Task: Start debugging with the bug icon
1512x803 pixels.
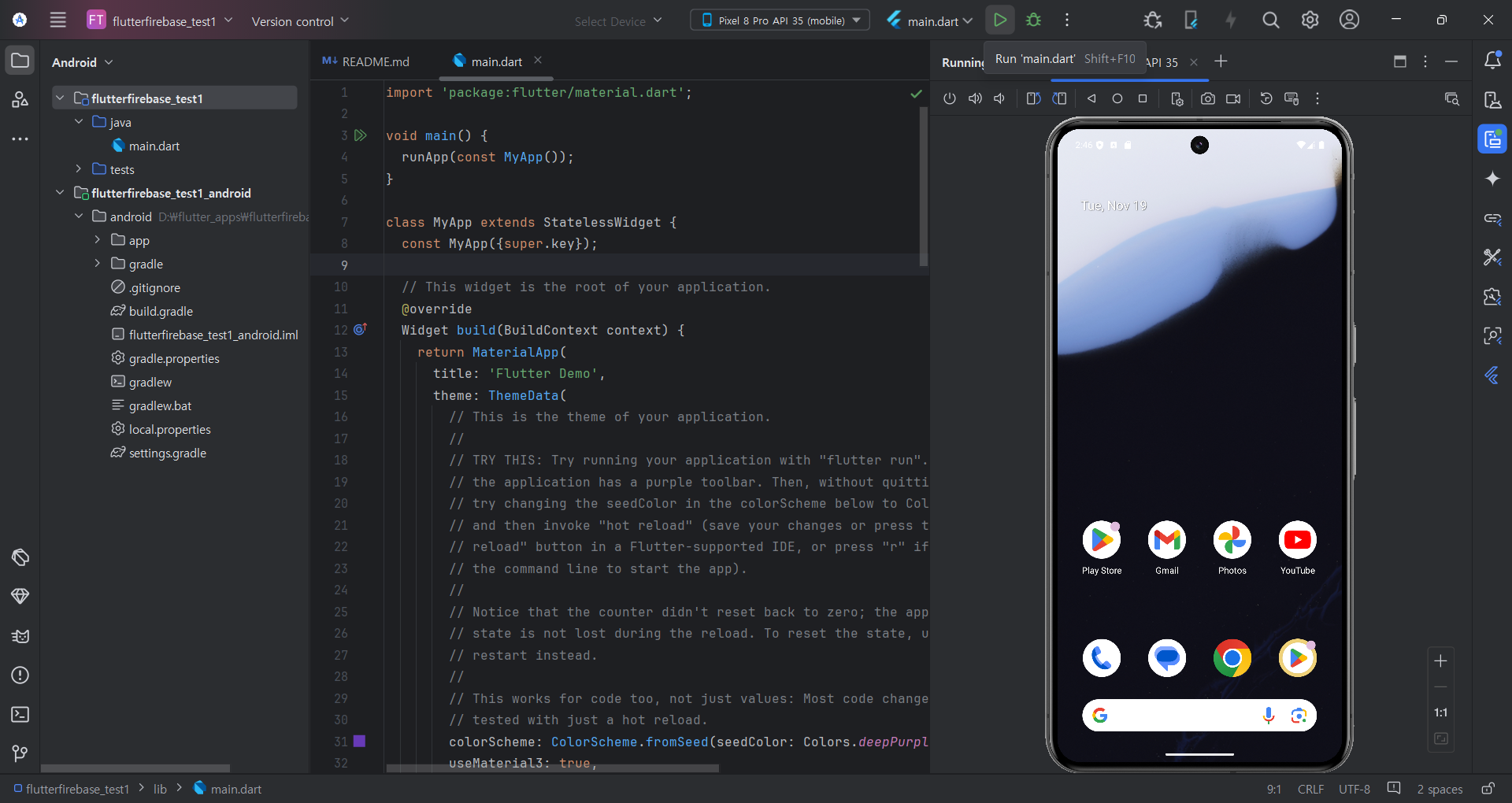Action: pos(1033,20)
